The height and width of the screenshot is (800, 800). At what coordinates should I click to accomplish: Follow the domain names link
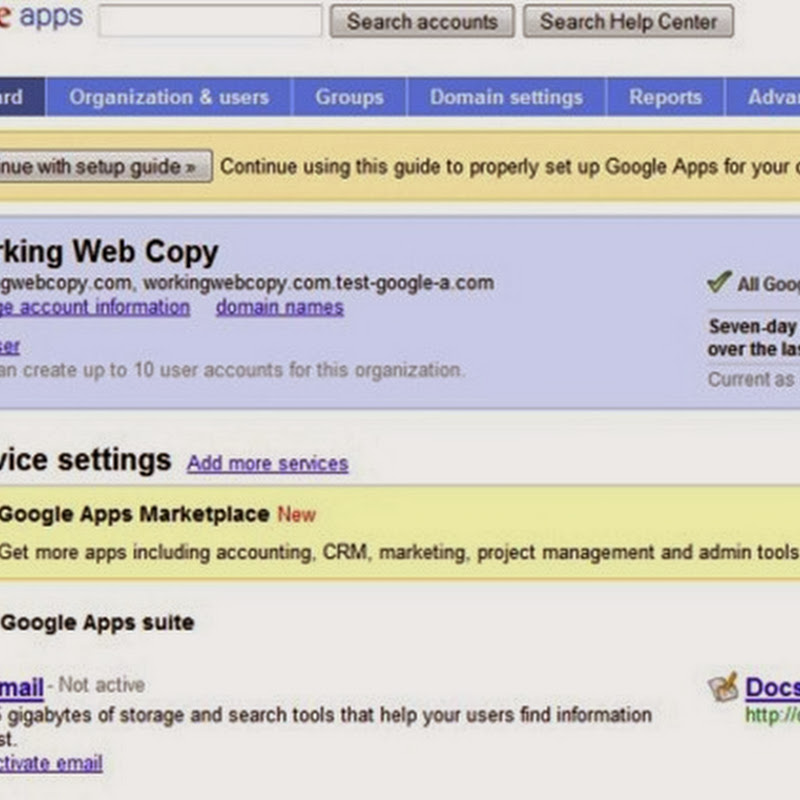(x=280, y=308)
